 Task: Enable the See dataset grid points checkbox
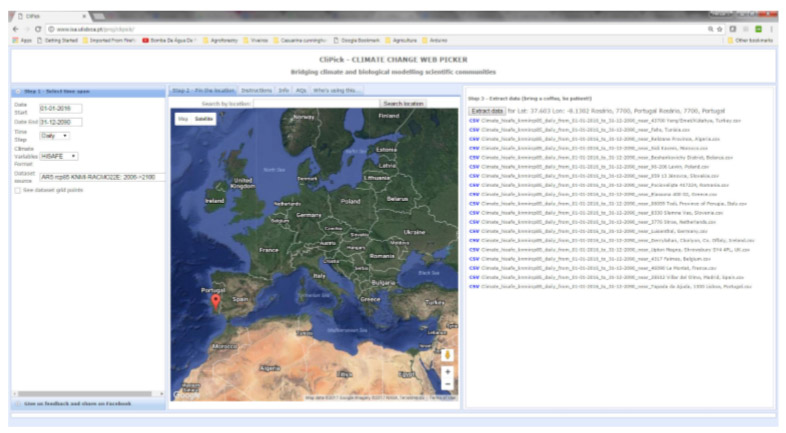pyautogui.click(x=18, y=190)
